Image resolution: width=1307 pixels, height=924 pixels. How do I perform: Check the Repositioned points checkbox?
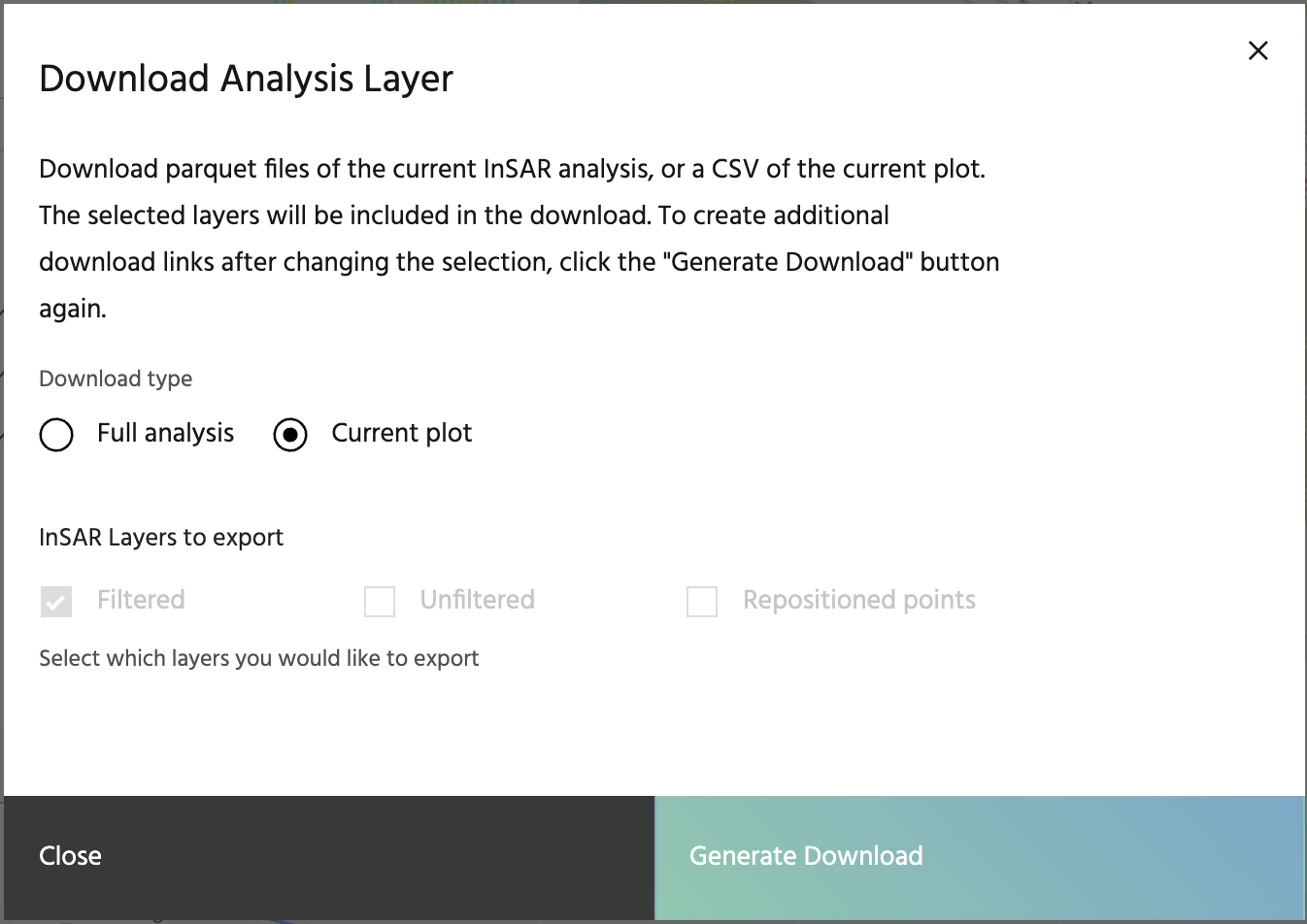click(x=702, y=601)
